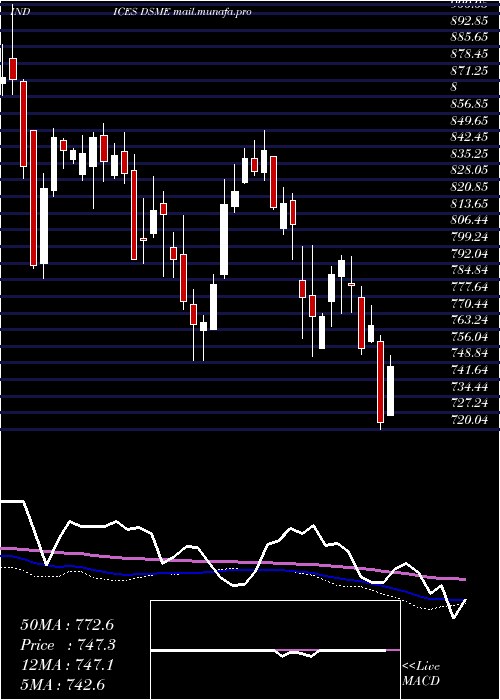Click inside the MACD inset panel
The height and width of the screenshot is (700, 500).
[x=275, y=650]
